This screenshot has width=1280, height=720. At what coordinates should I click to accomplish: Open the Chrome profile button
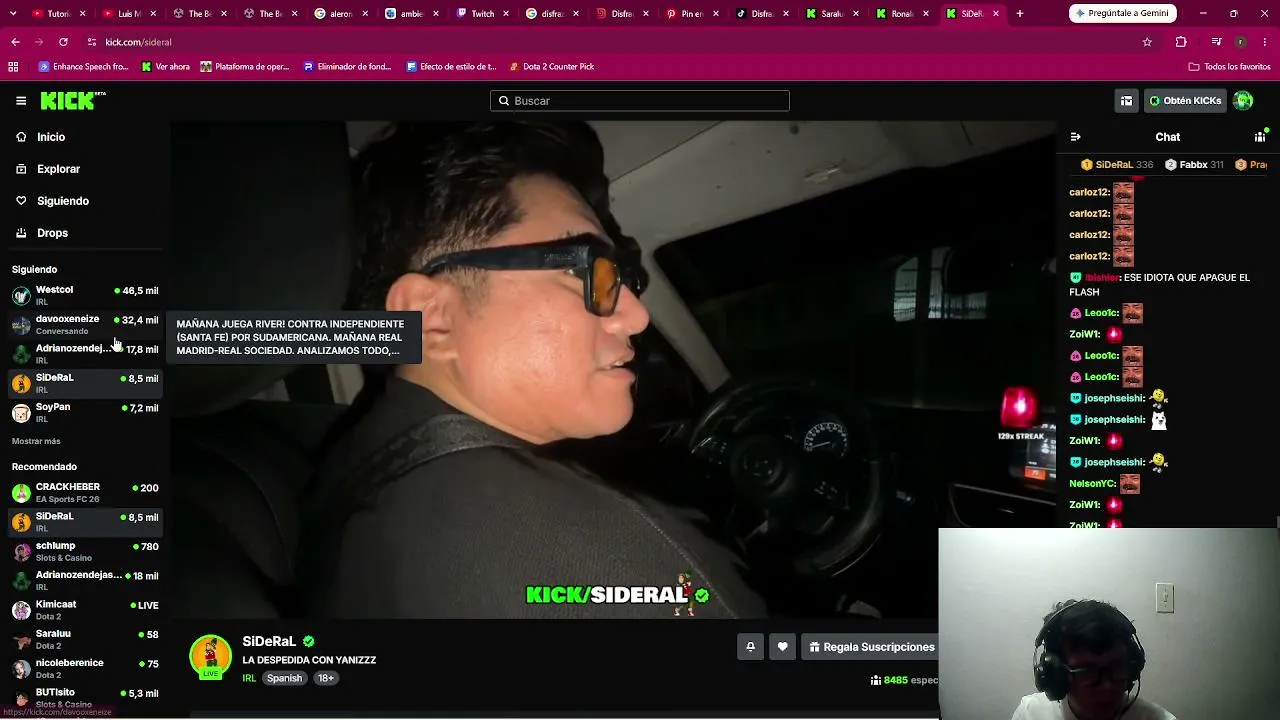point(1240,42)
